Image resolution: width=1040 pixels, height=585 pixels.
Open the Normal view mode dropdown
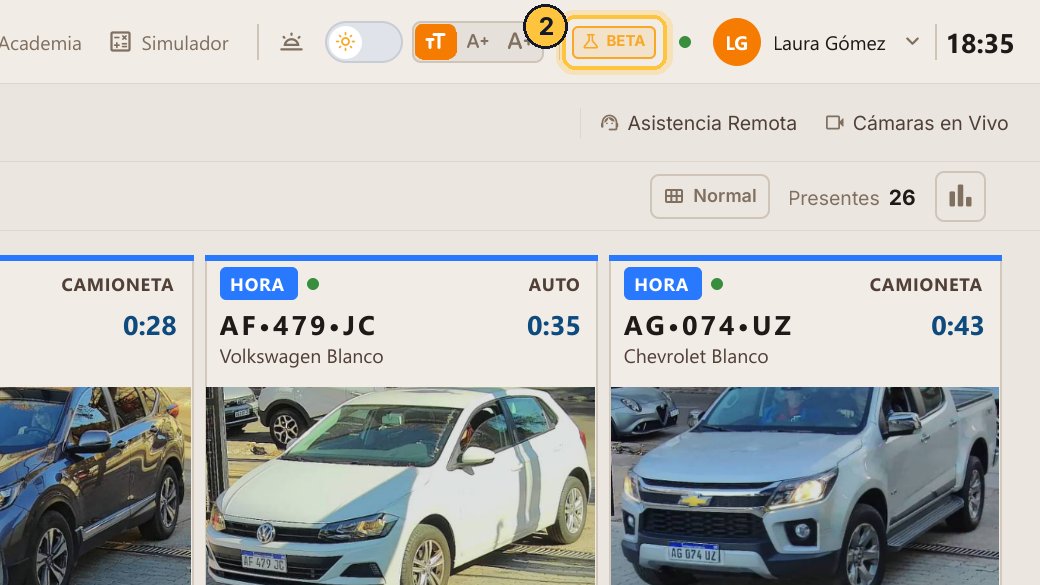(710, 196)
